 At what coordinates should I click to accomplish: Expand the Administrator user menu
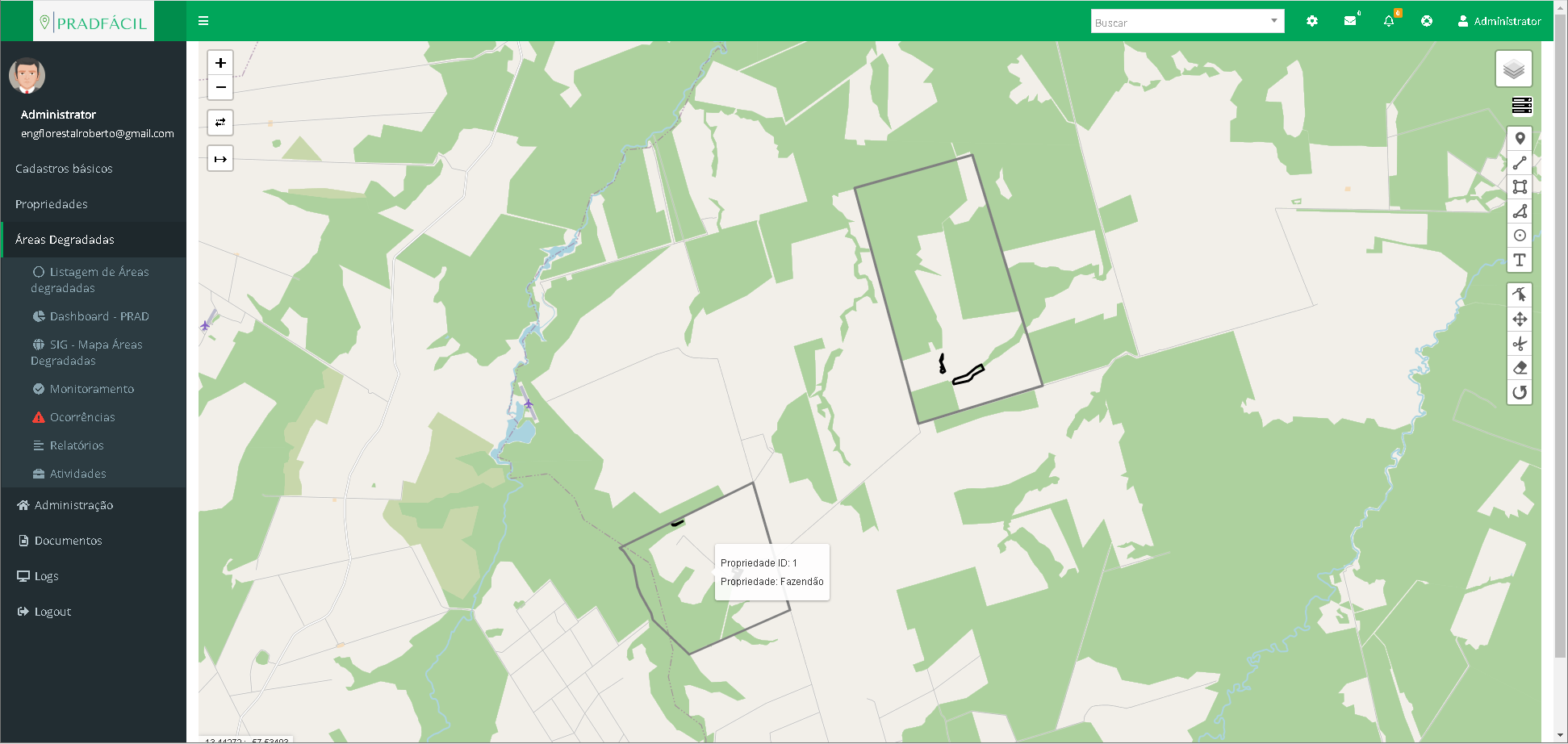tap(1499, 22)
